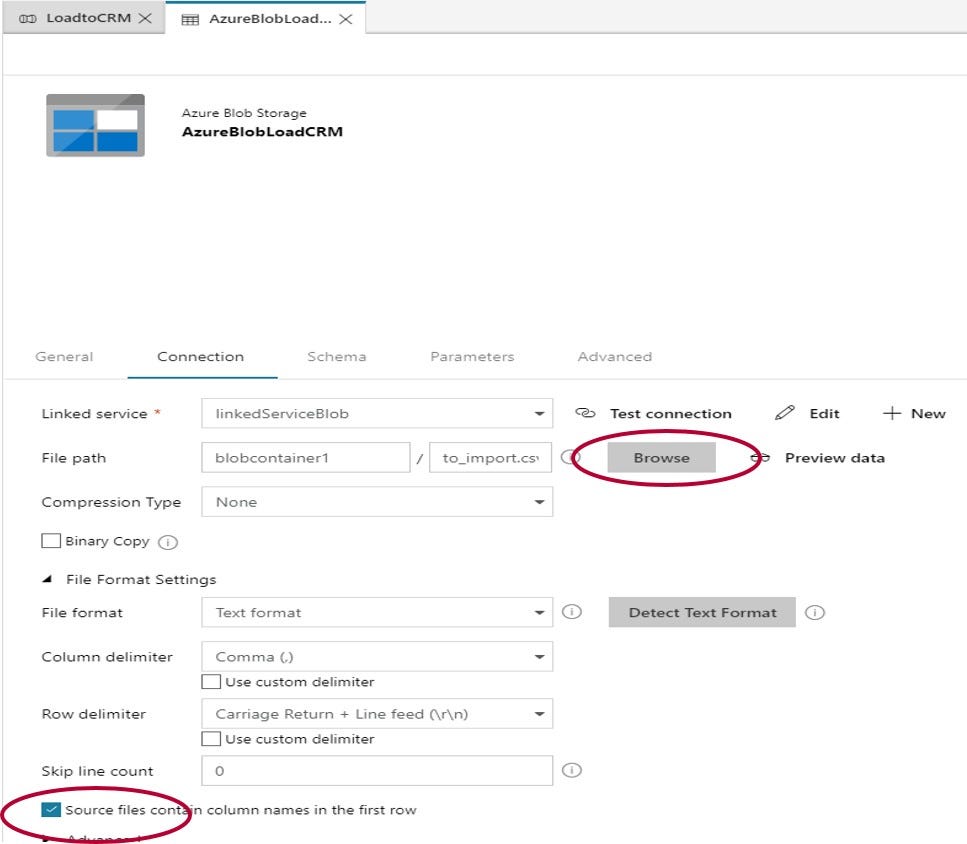Screen dimensions: 967x844
Task: Open the General tab
Action: coord(64,356)
